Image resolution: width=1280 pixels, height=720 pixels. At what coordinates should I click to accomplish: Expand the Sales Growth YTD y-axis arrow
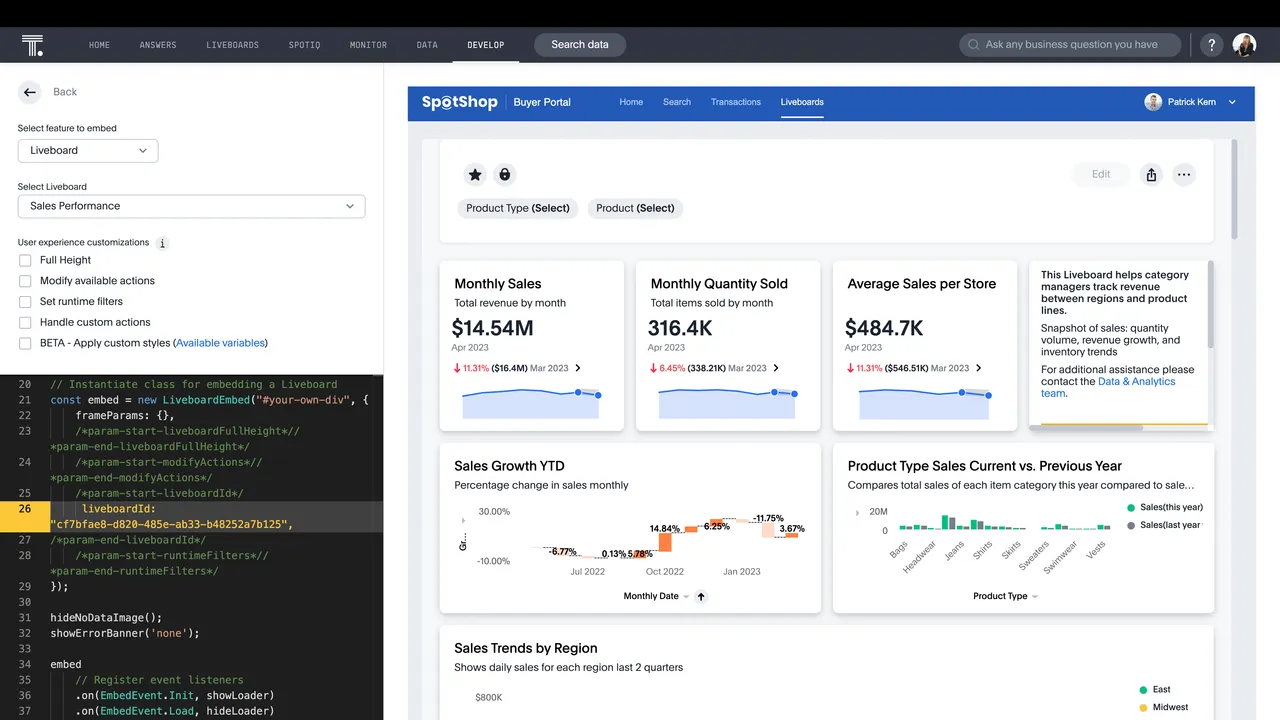(463, 521)
